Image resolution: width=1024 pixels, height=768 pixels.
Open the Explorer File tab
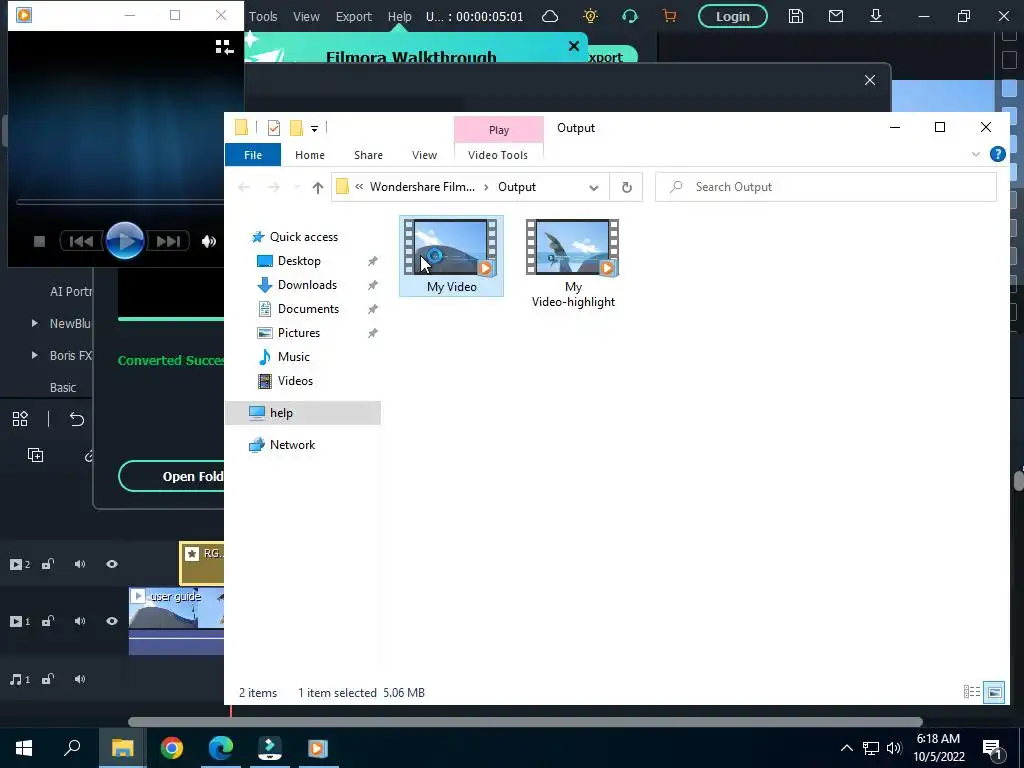pos(253,155)
